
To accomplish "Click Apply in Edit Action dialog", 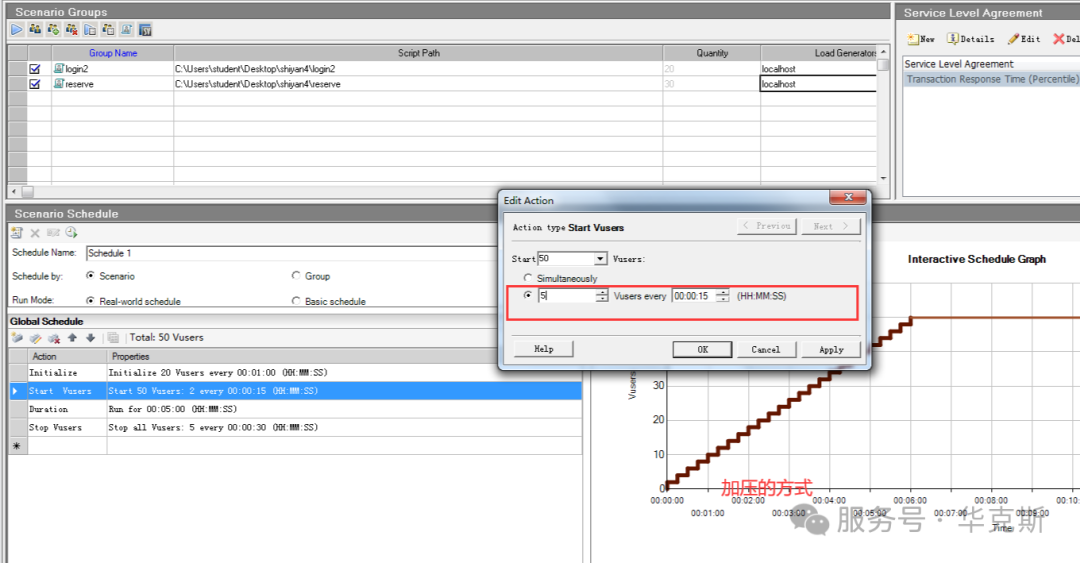I will 831,349.
